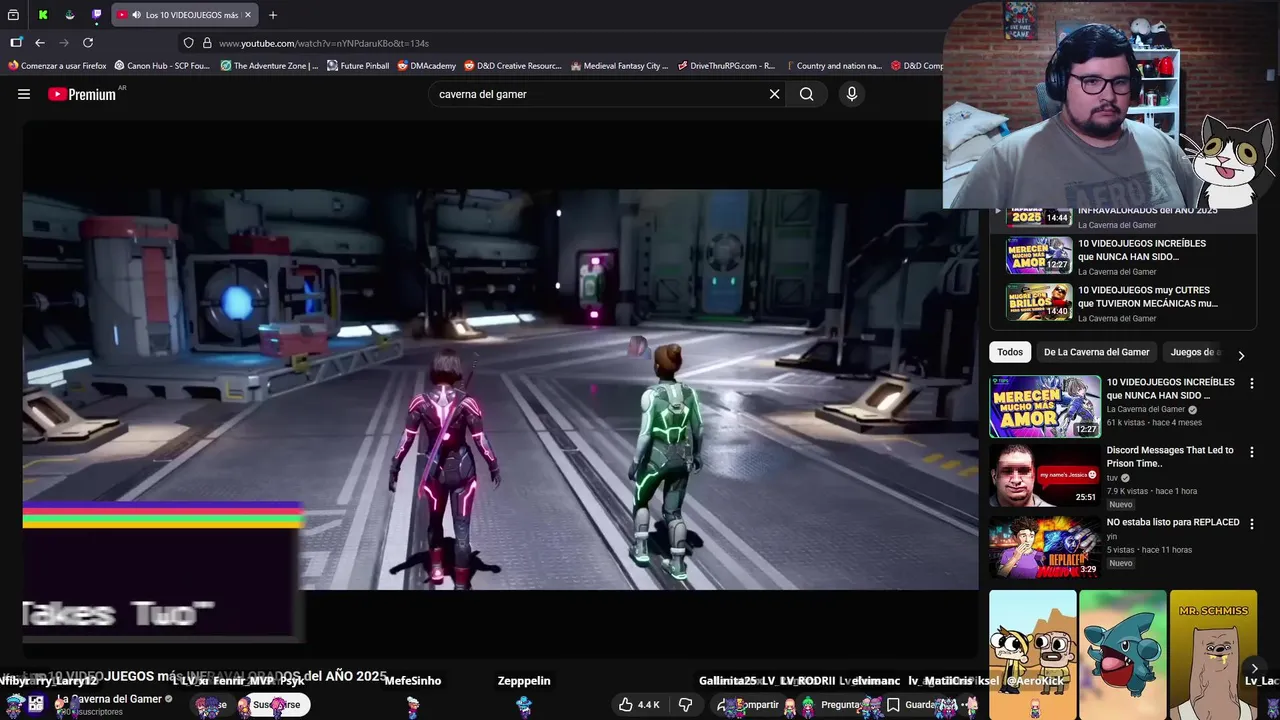
Task: Open options menu for Discord Messages video
Action: [x=1251, y=452]
